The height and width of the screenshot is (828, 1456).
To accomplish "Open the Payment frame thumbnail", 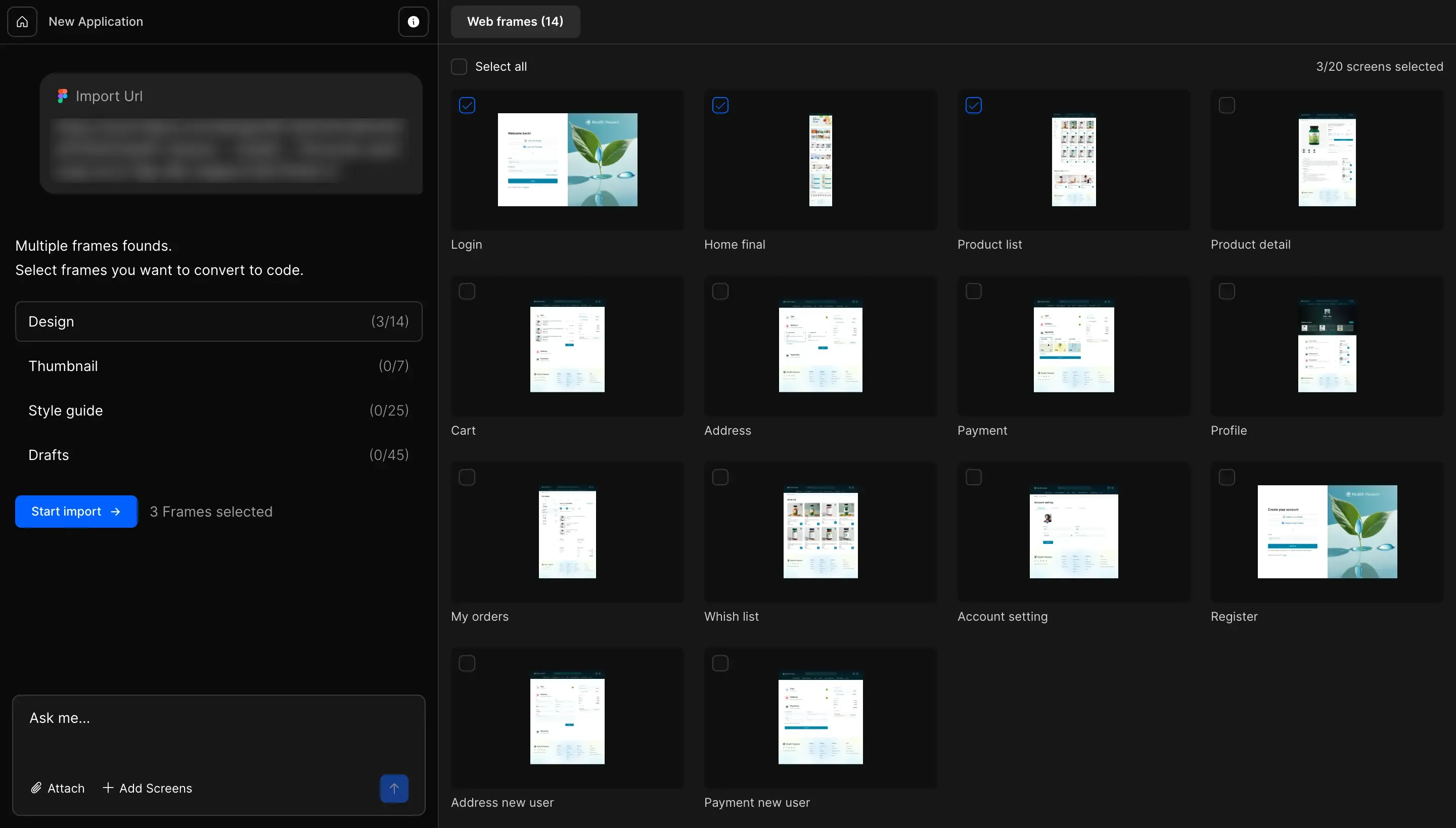I will click(x=1074, y=345).
